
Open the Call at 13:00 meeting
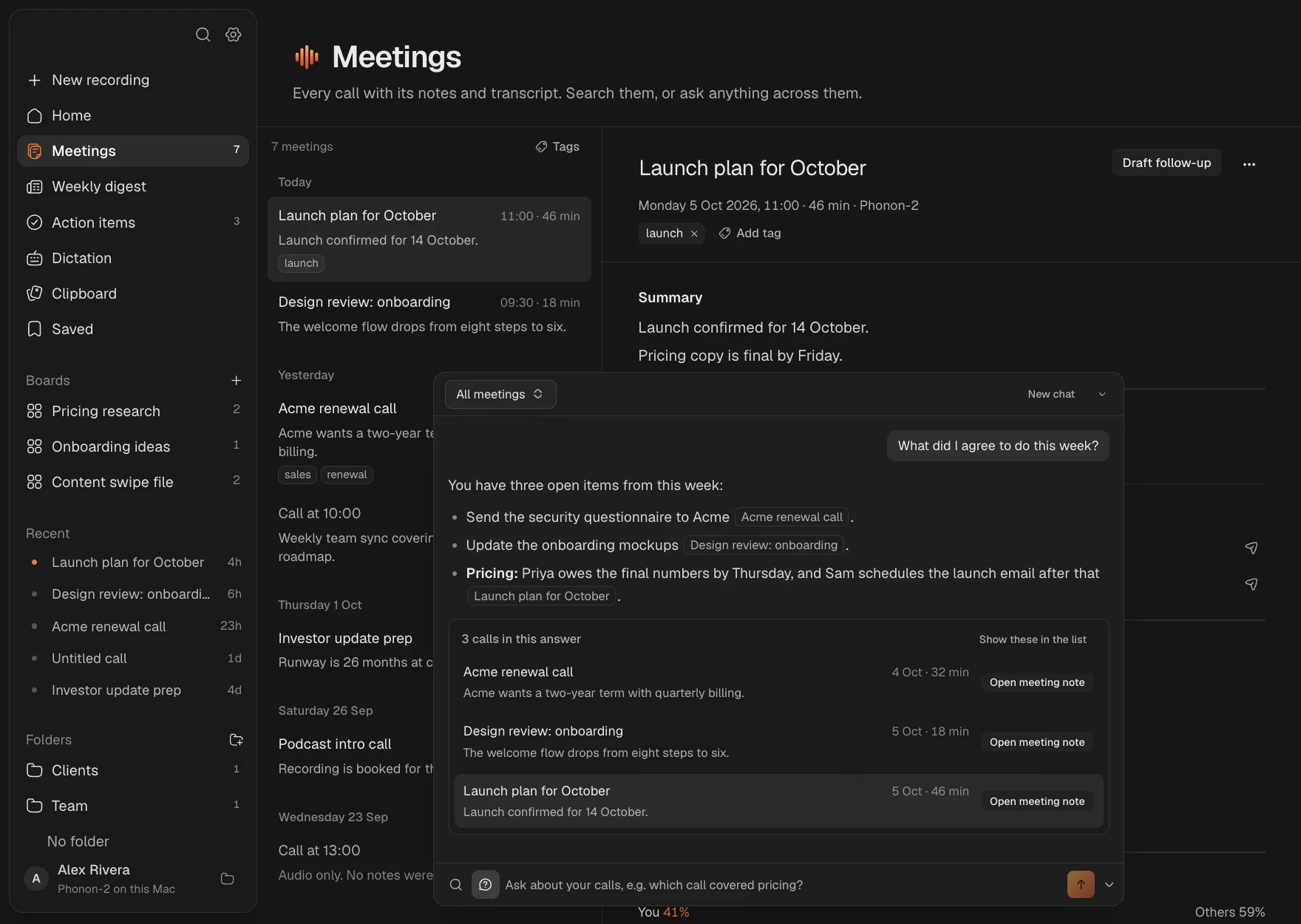pos(350,862)
